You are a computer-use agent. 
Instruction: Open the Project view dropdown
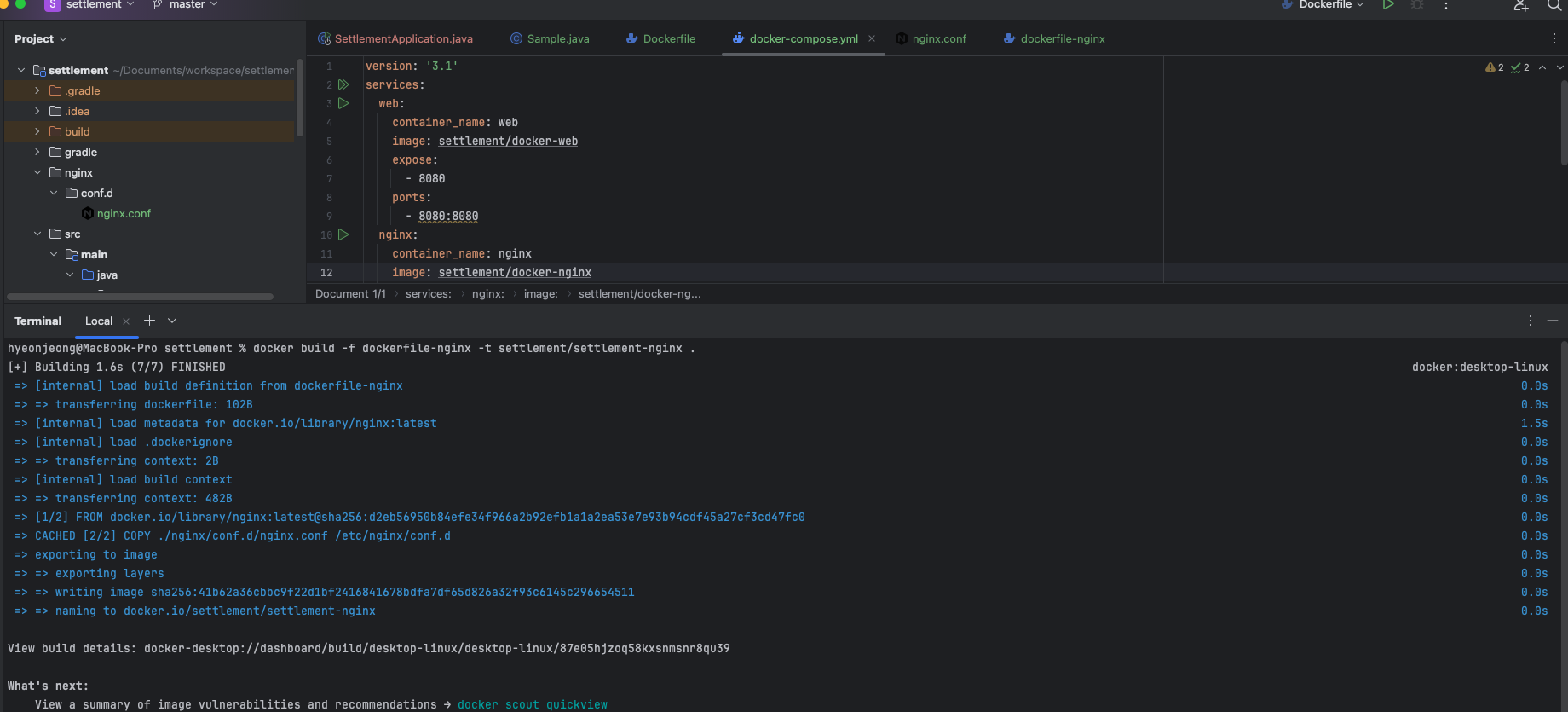(40, 38)
